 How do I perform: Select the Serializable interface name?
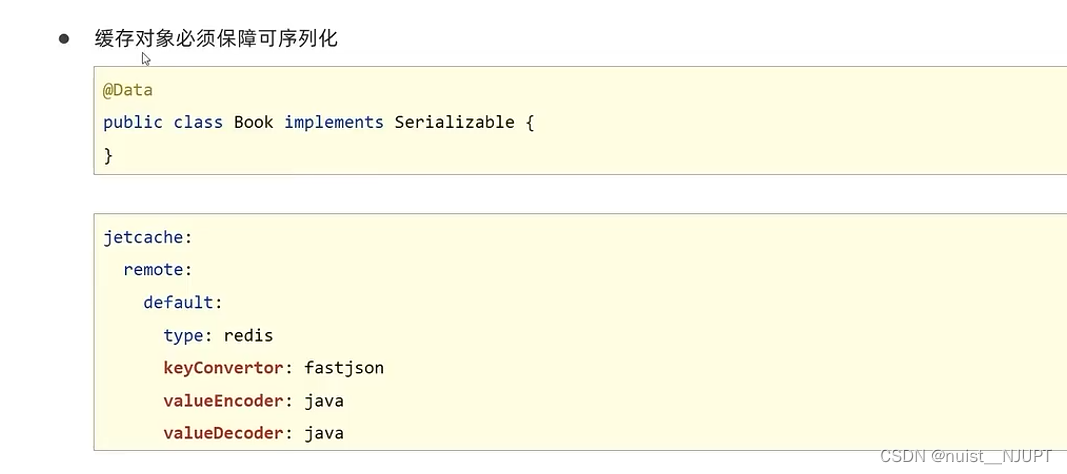point(455,122)
